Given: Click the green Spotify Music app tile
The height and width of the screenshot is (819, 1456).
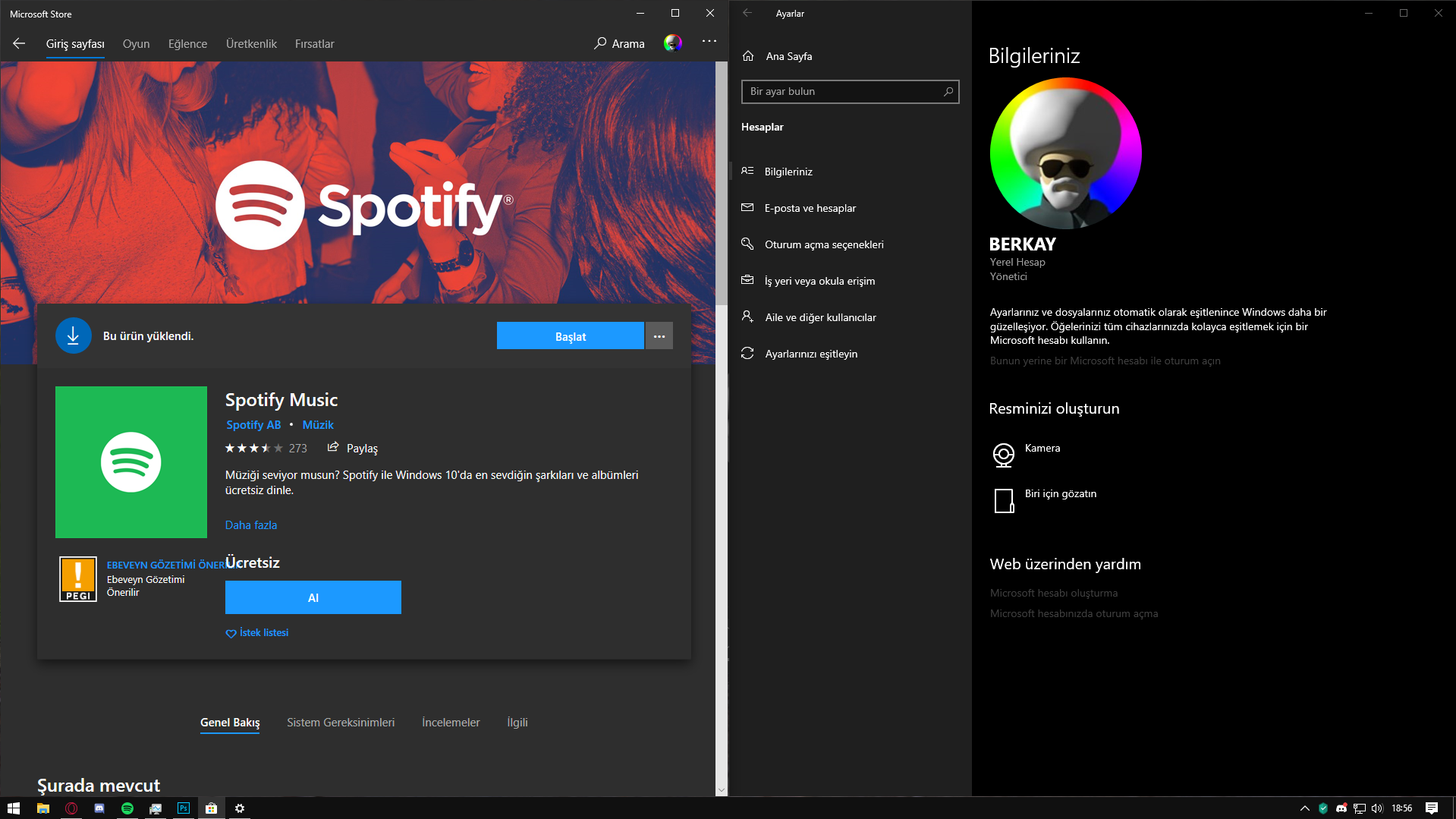Looking at the screenshot, I should click(131, 462).
